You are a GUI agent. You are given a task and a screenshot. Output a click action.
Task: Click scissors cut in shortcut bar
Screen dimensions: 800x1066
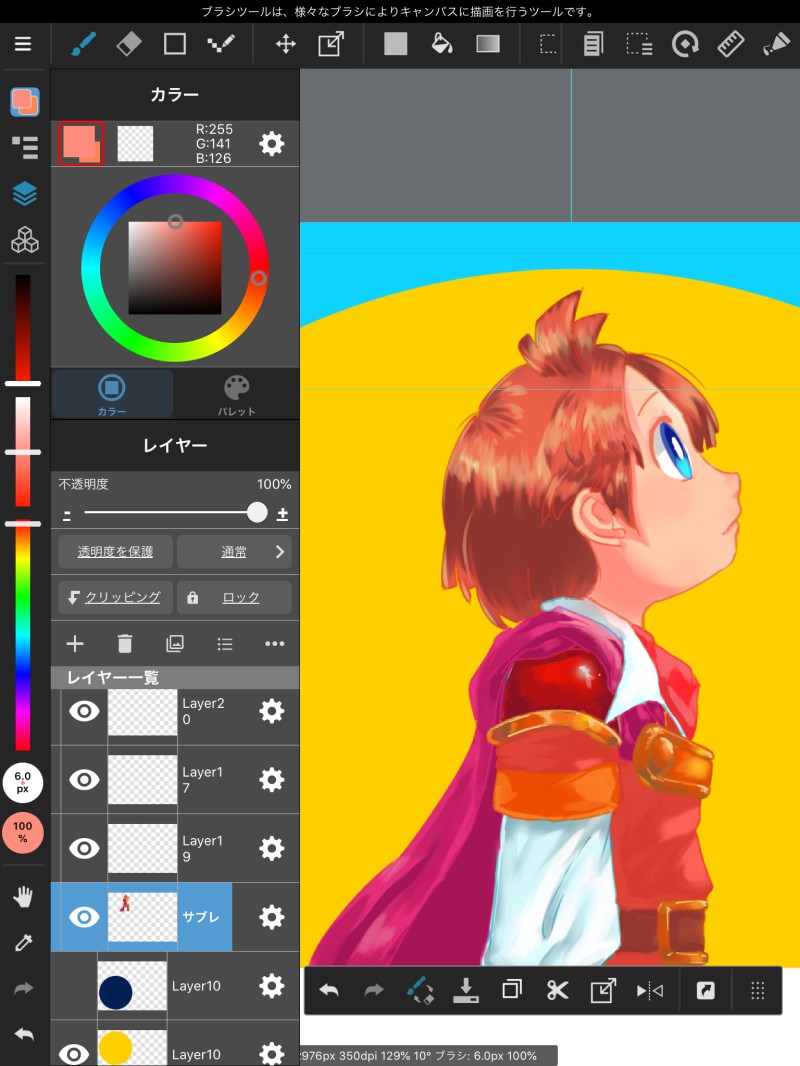pos(557,991)
